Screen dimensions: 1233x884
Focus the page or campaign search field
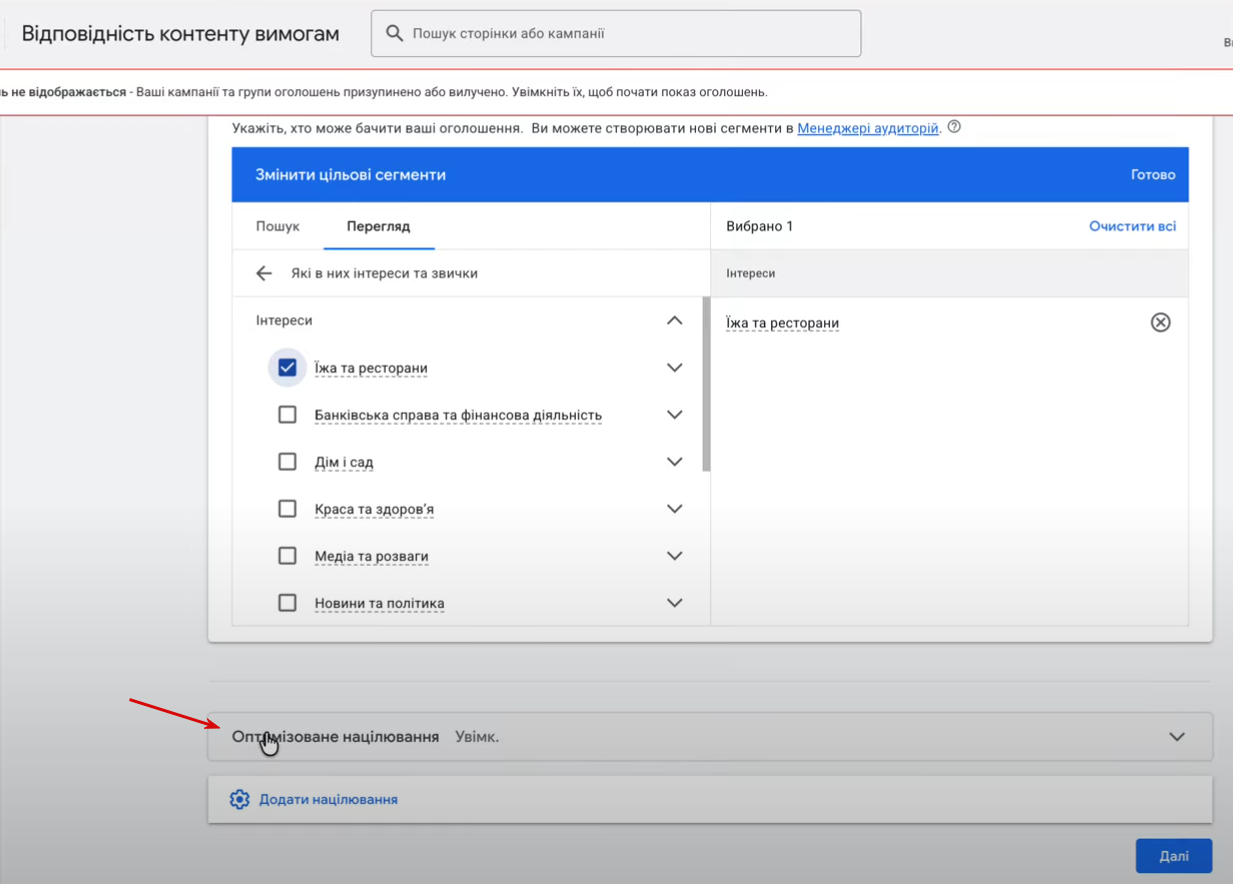[630, 34]
